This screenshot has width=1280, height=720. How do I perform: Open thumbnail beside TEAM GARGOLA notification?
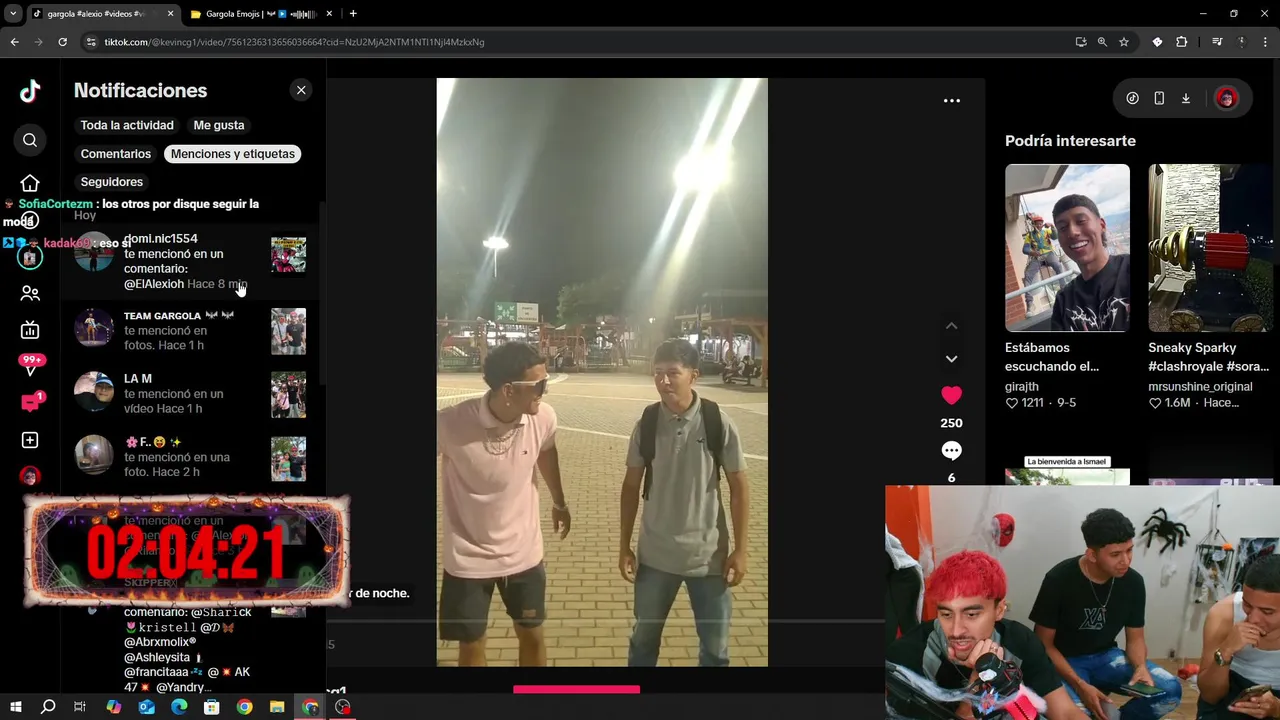coord(288,331)
